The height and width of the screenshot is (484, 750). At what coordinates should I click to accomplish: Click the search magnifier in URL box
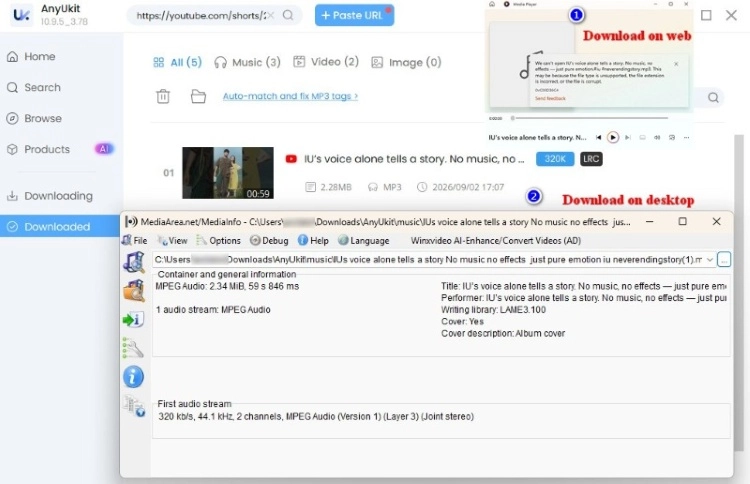tap(288, 15)
